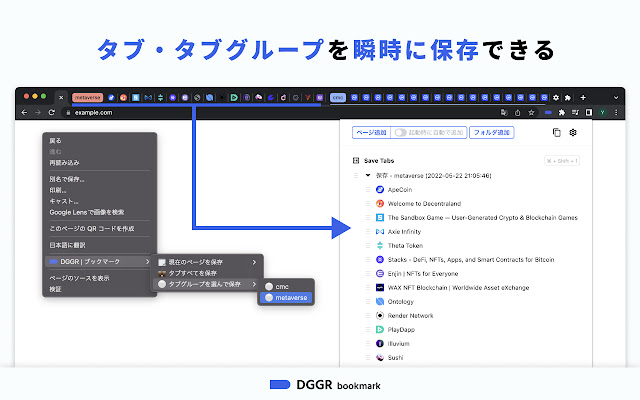640x400 pixels.
Task: Expand save by tab group submenu
Action: [x=207, y=284]
